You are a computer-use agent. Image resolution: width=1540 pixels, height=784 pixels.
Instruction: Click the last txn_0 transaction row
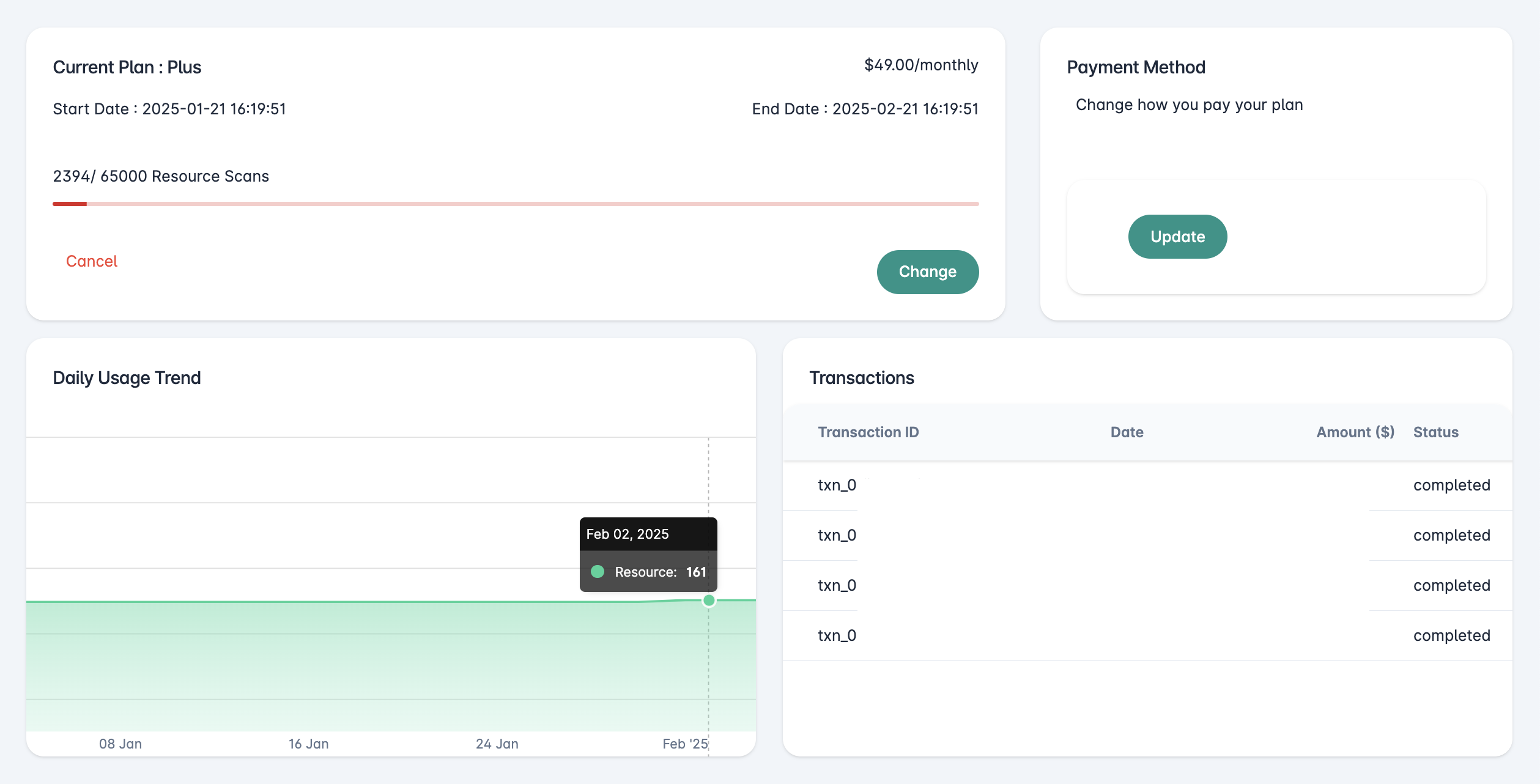pos(836,635)
